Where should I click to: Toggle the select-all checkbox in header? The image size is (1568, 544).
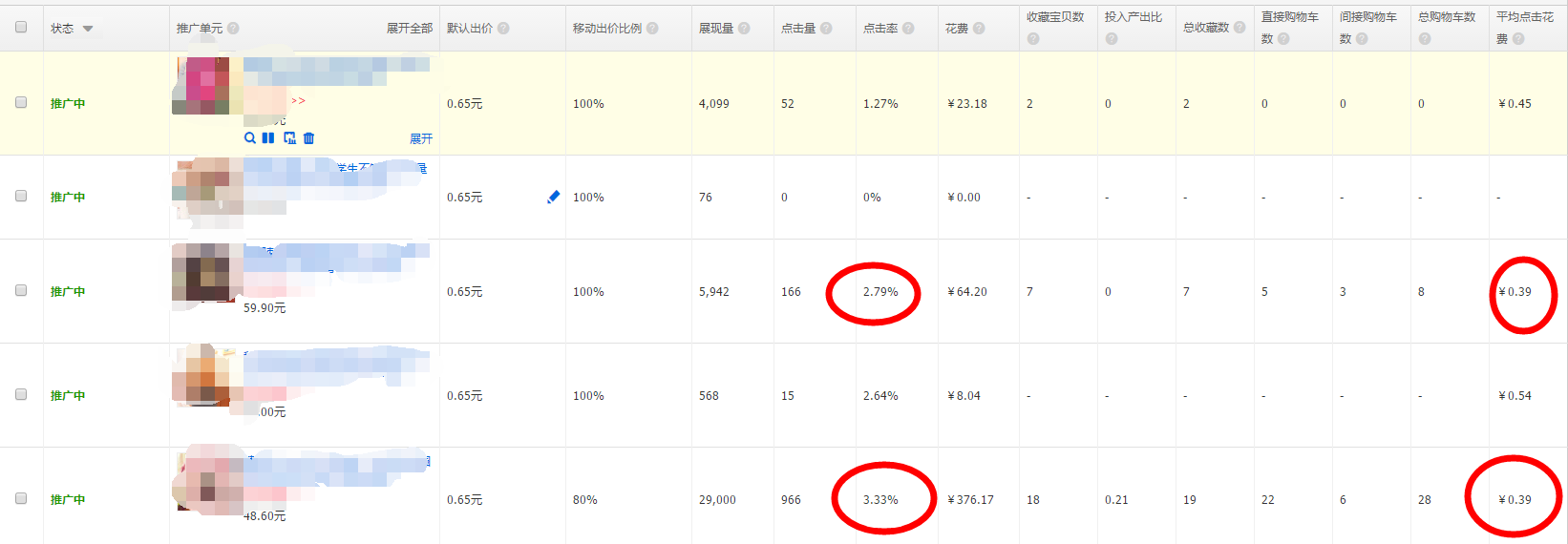21,27
